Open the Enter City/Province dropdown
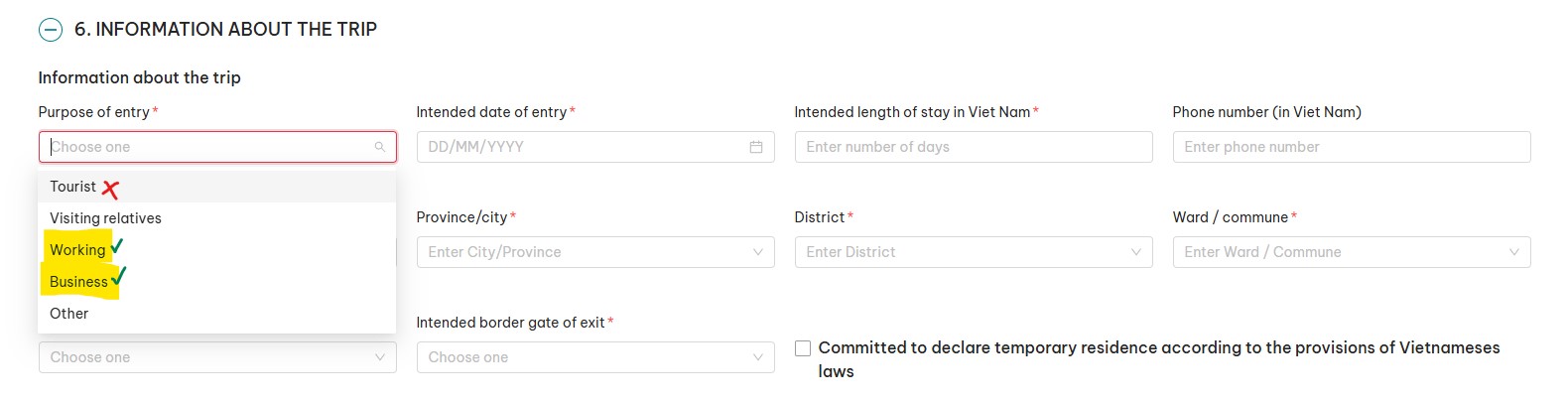 click(586, 252)
